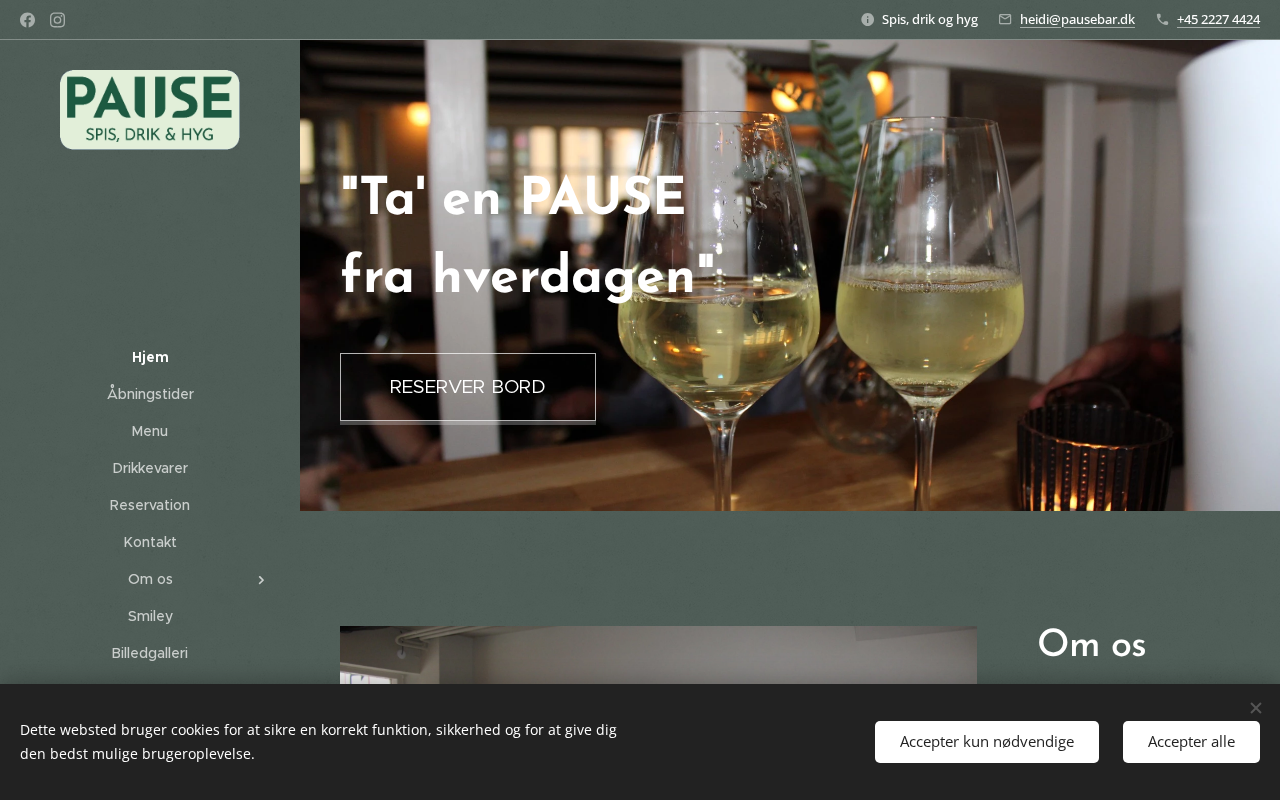Go to the Åbningstider page
Screen dimensions: 1280x800
150,394
